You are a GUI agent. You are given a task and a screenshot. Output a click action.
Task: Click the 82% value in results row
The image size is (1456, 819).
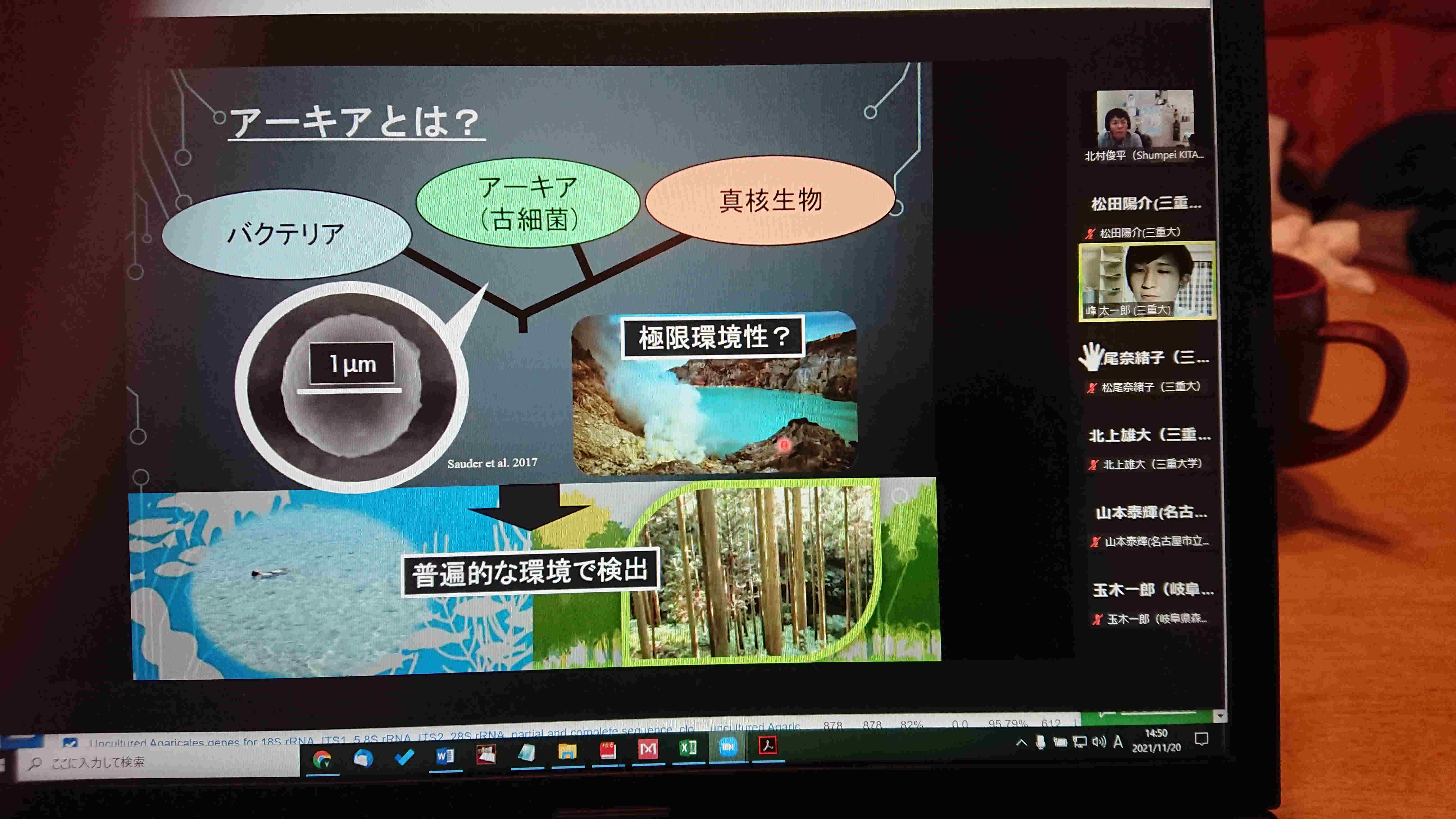[912, 725]
